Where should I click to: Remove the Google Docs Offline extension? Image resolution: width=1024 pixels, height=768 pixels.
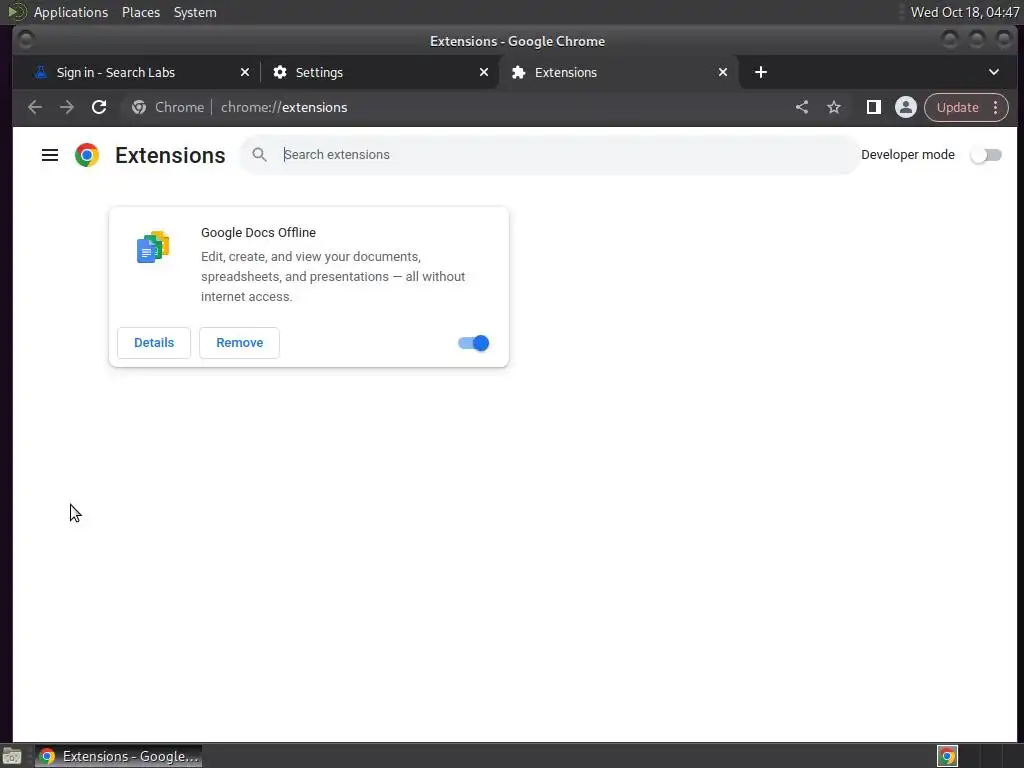(x=240, y=343)
